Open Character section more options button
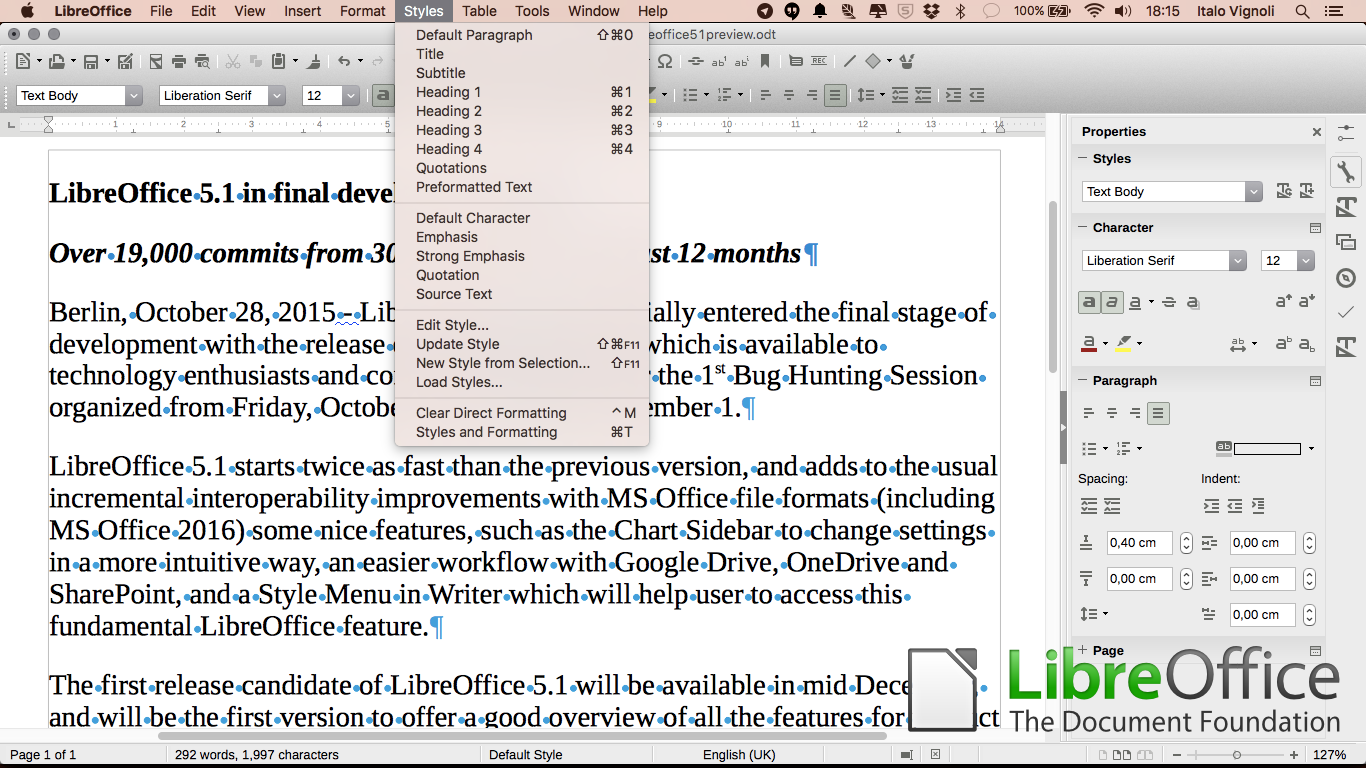The width and height of the screenshot is (1366, 768). [1315, 228]
